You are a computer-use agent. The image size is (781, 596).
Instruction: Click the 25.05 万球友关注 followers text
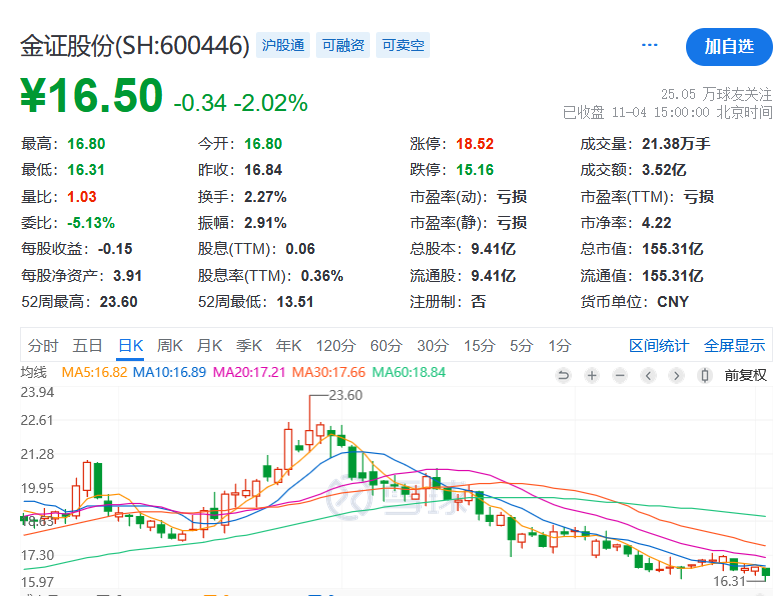[x=716, y=94]
